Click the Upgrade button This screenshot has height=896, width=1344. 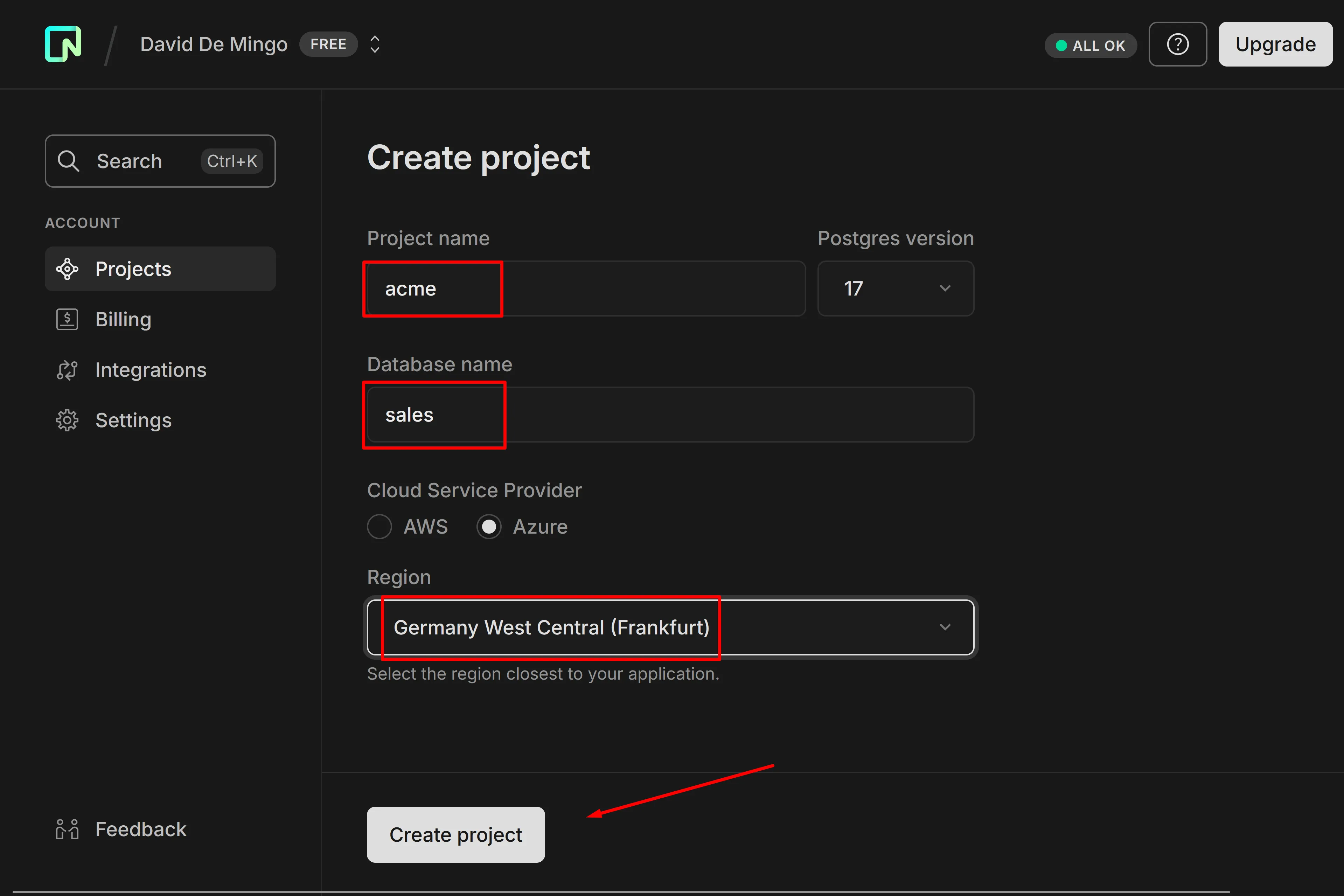1275,44
